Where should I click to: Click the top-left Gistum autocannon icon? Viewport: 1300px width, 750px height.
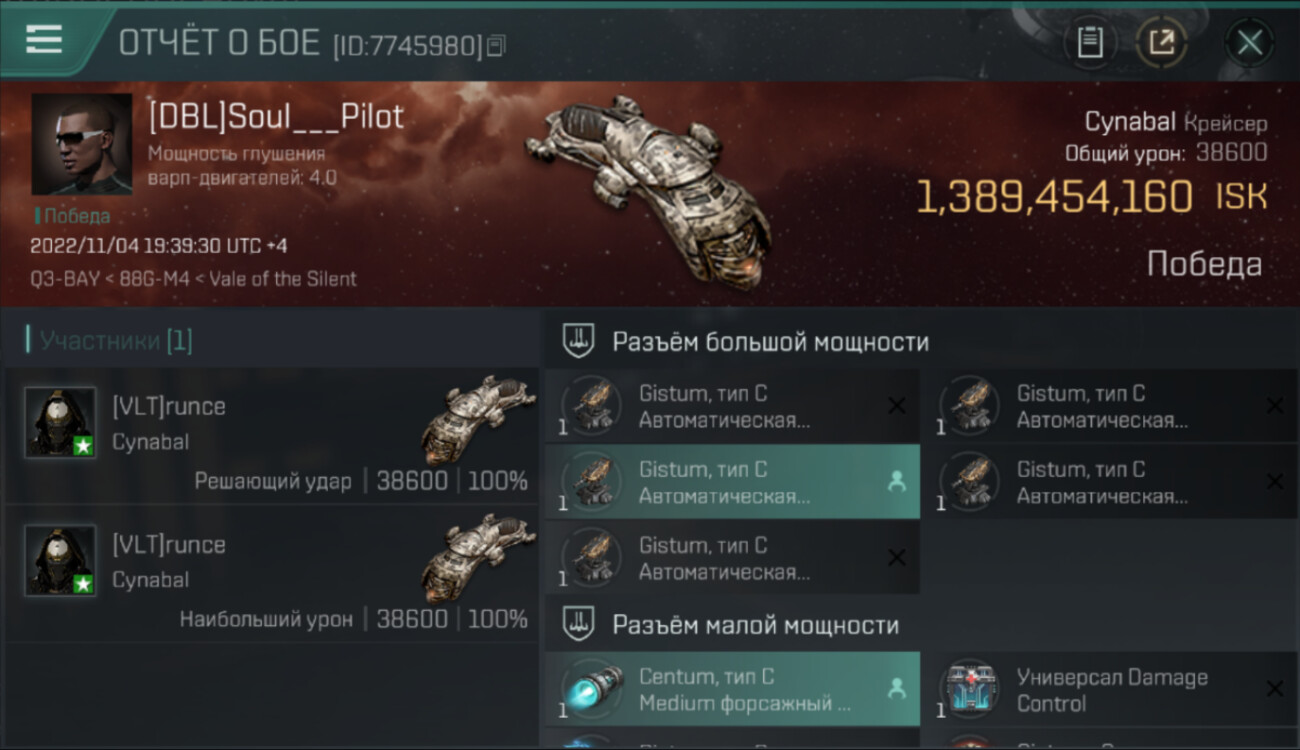[x=591, y=405]
